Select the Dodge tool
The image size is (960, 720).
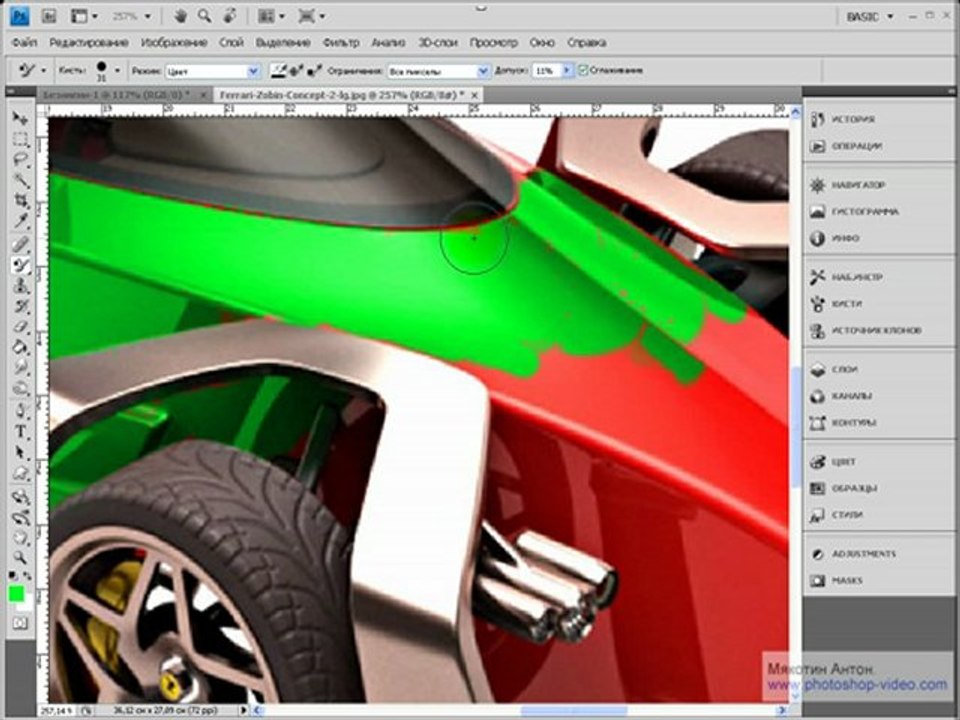pyautogui.click(x=21, y=388)
